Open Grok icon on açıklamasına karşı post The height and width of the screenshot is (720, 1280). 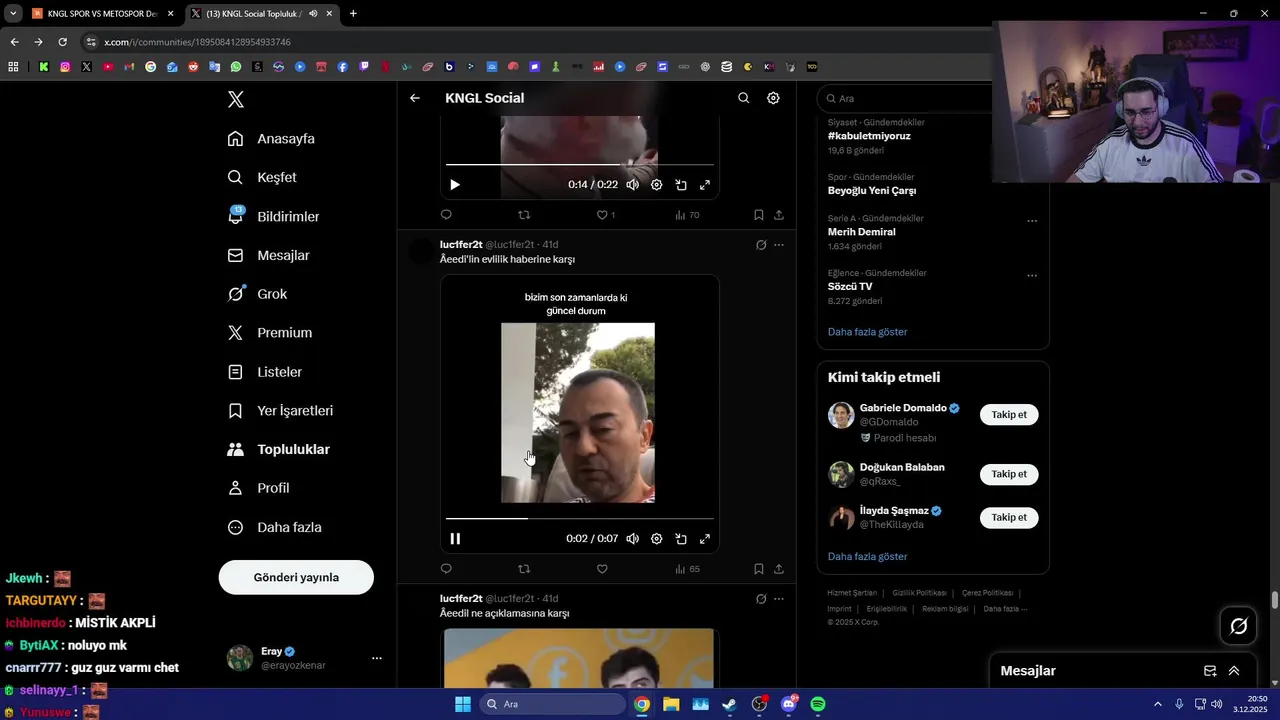761,599
